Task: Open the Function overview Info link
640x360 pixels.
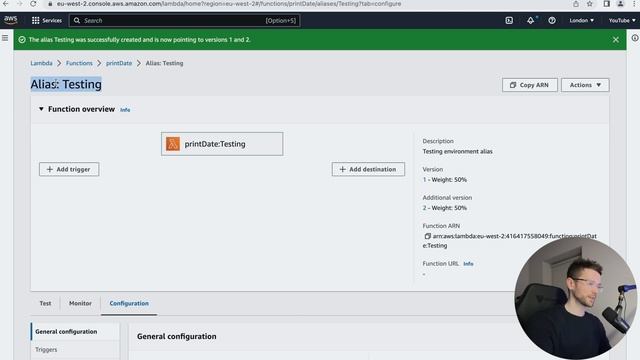Action: [x=125, y=110]
